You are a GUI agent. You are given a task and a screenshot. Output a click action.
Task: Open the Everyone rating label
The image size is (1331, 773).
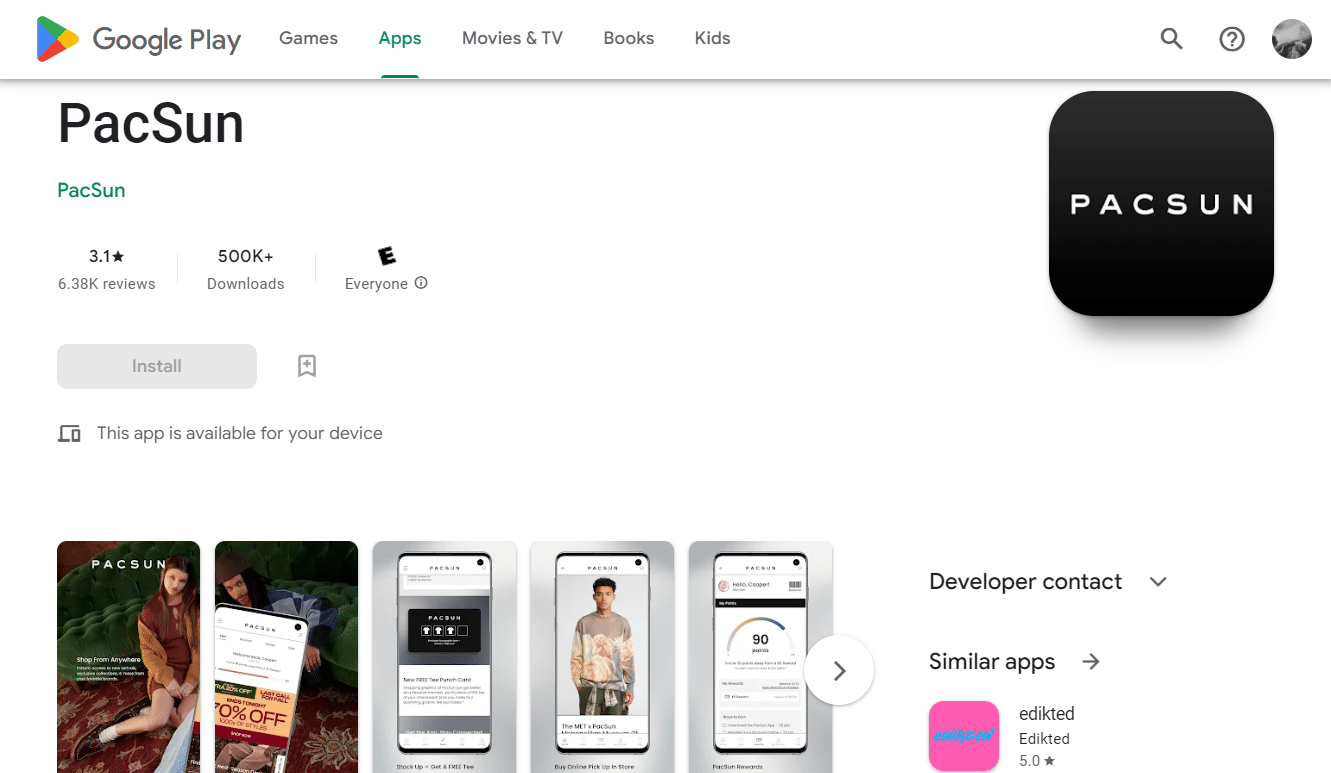click(378, 283)
